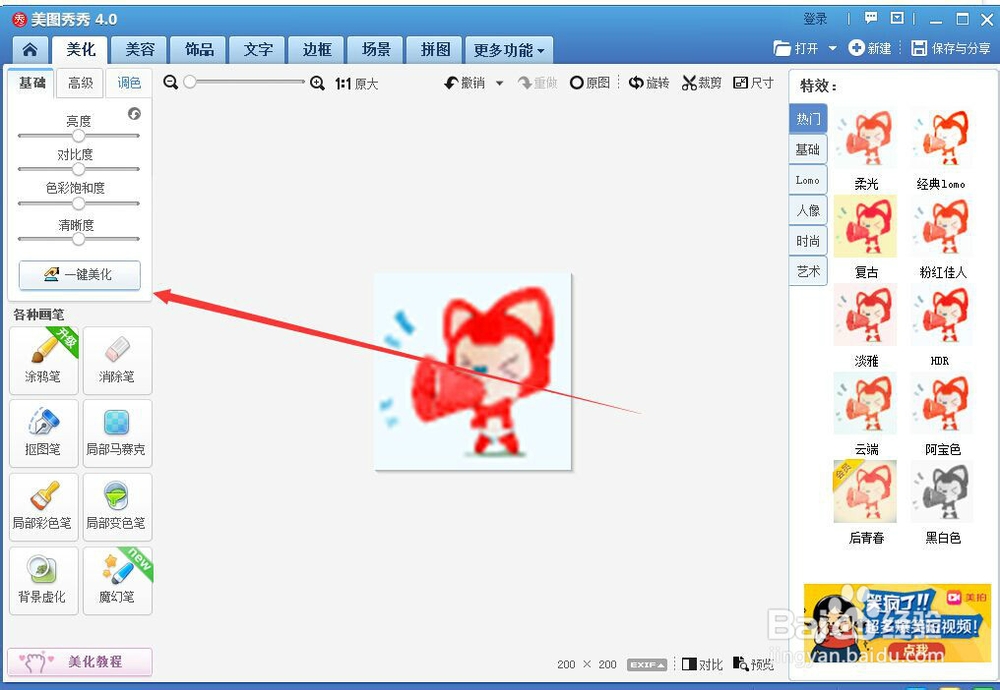Adjust the 对比度 contrast slider
Image resolution: width=1000 pixels, height=690 pixels.
click(78, 169)
